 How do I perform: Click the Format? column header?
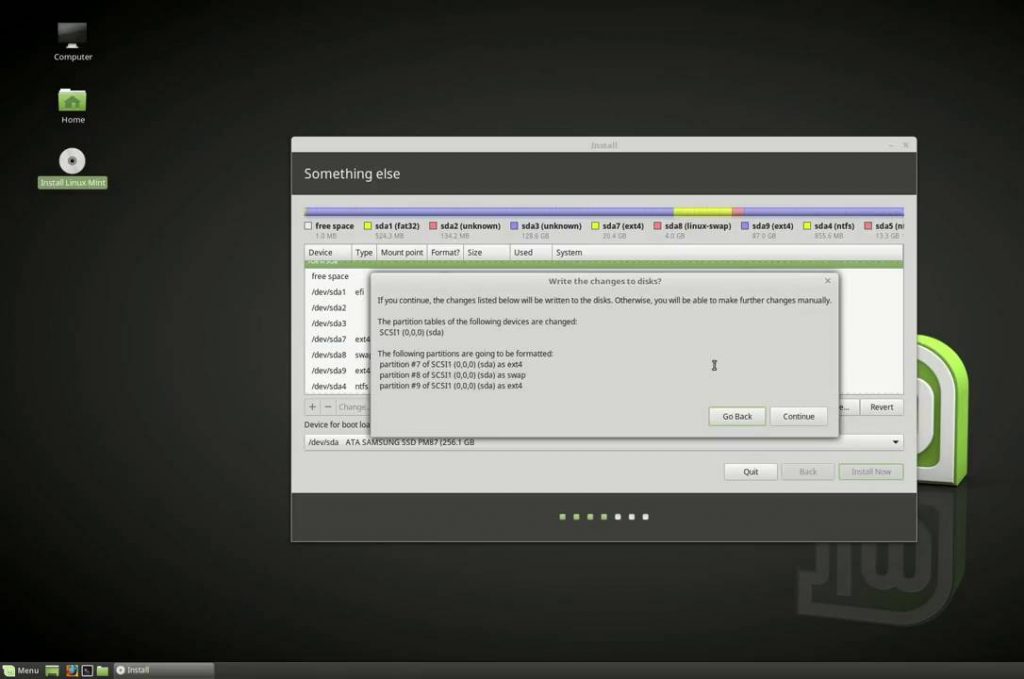pyautogui.click(x=445, y=253)
